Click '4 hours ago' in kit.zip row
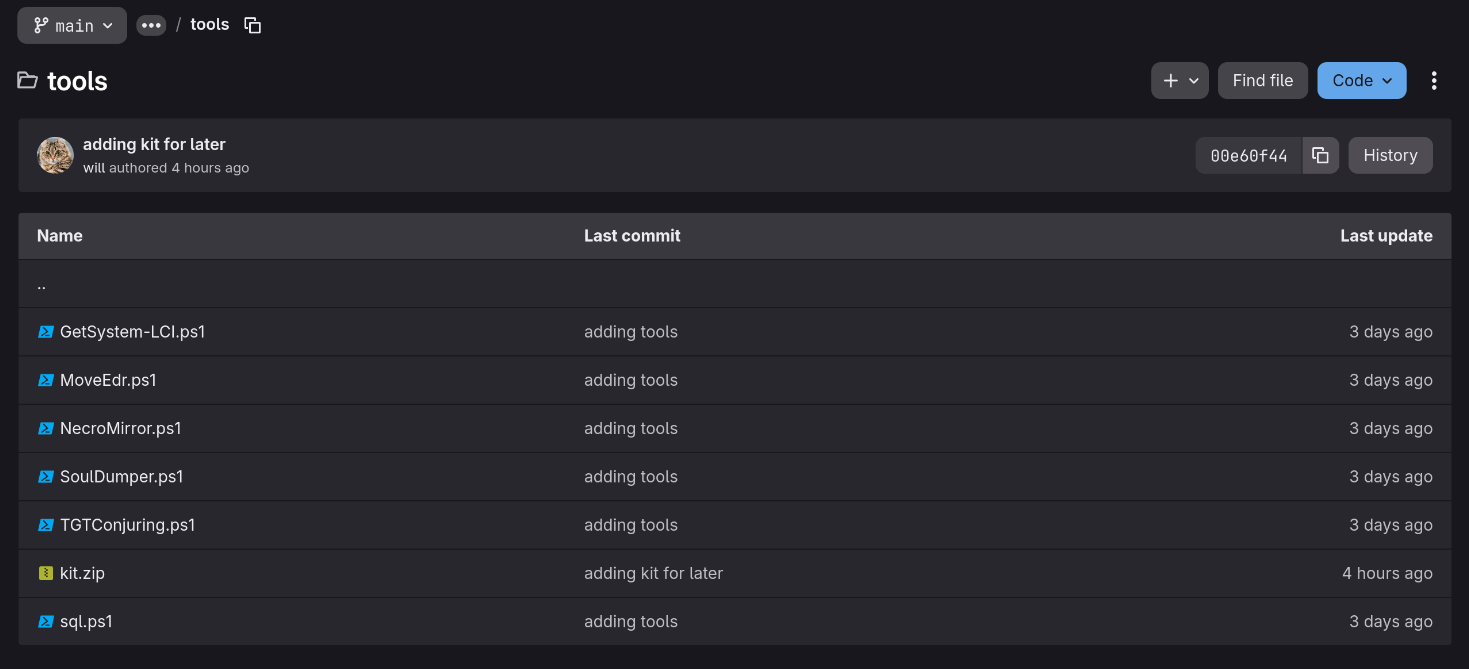 [1387, 573]
